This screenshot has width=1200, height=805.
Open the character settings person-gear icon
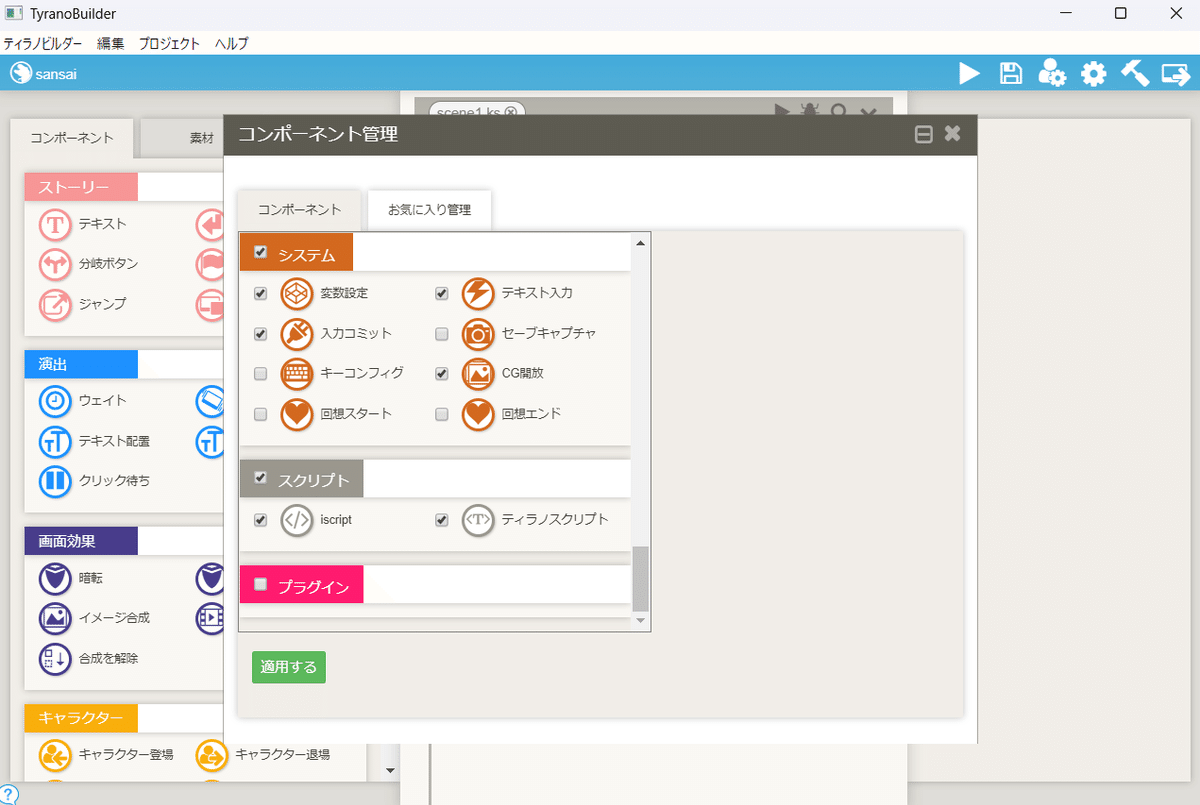(1052, 73)
